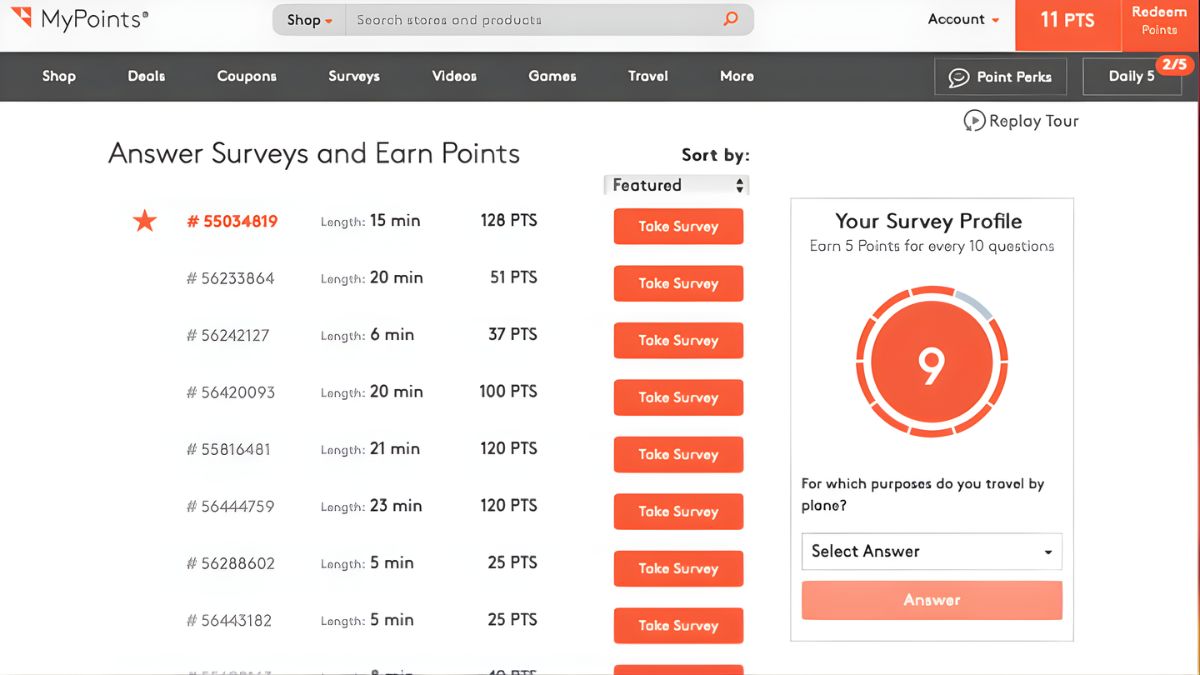The height and width of the screenshot is (675, 1200).
Task: Click the Answer button in Survey Profile
Action: tap(931, 600)
